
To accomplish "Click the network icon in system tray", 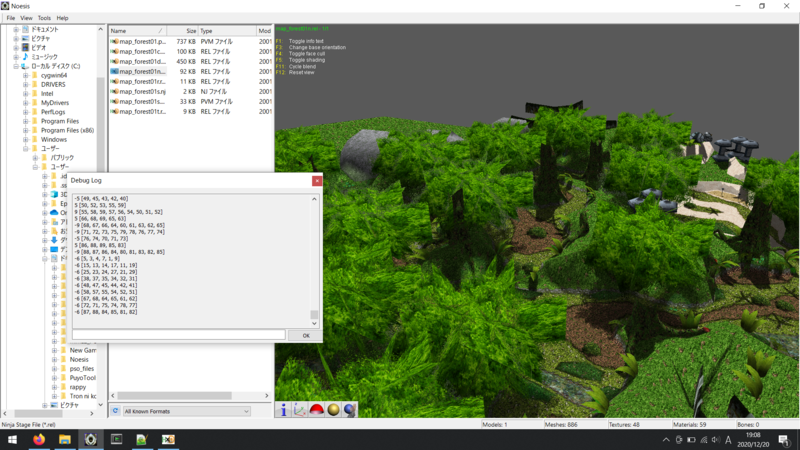I will tap(704, 440).
